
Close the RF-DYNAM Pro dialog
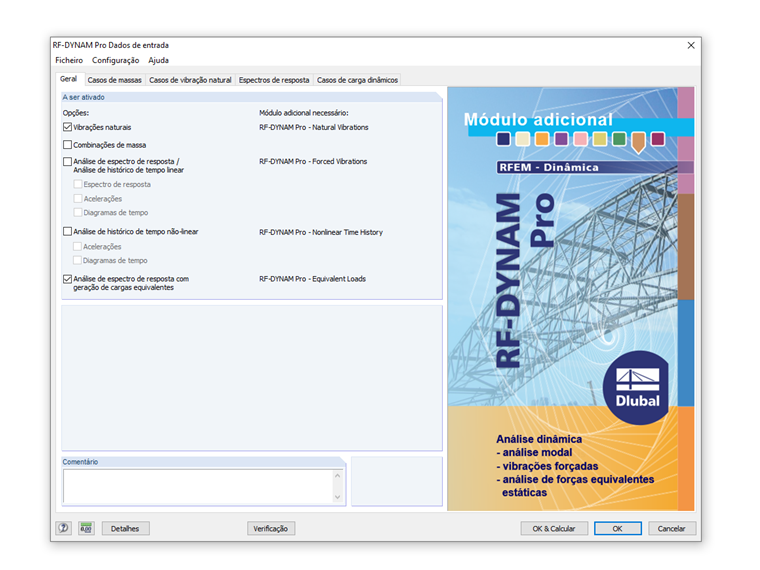click(691, 45)
